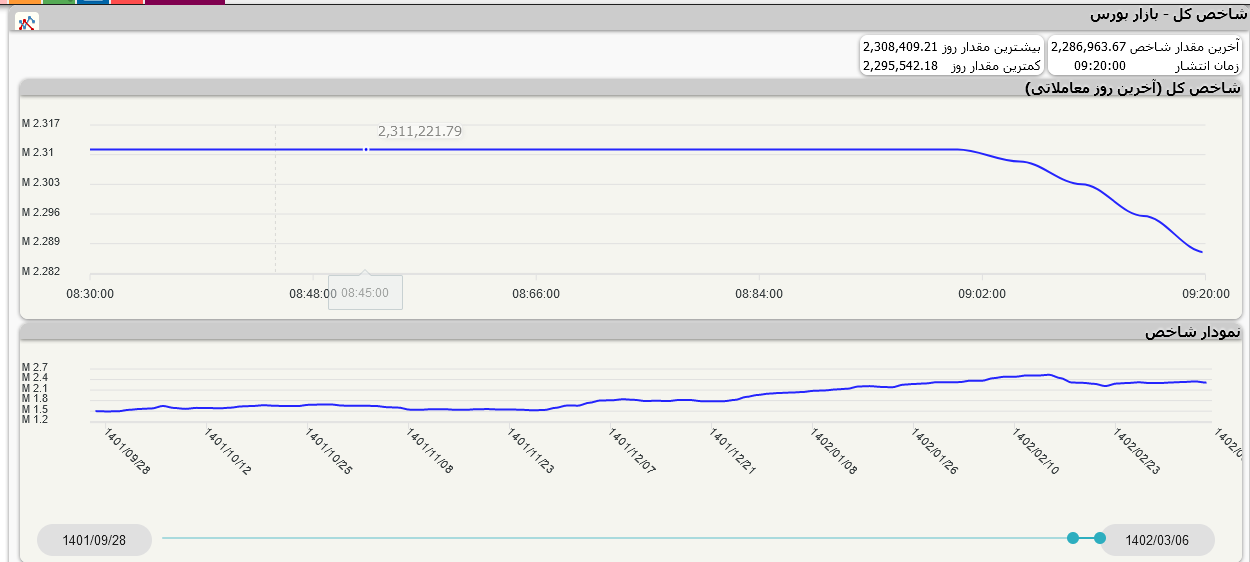
Task: Click the day's highest value 2,308,409.21
Action: click(x=900, y=47)
